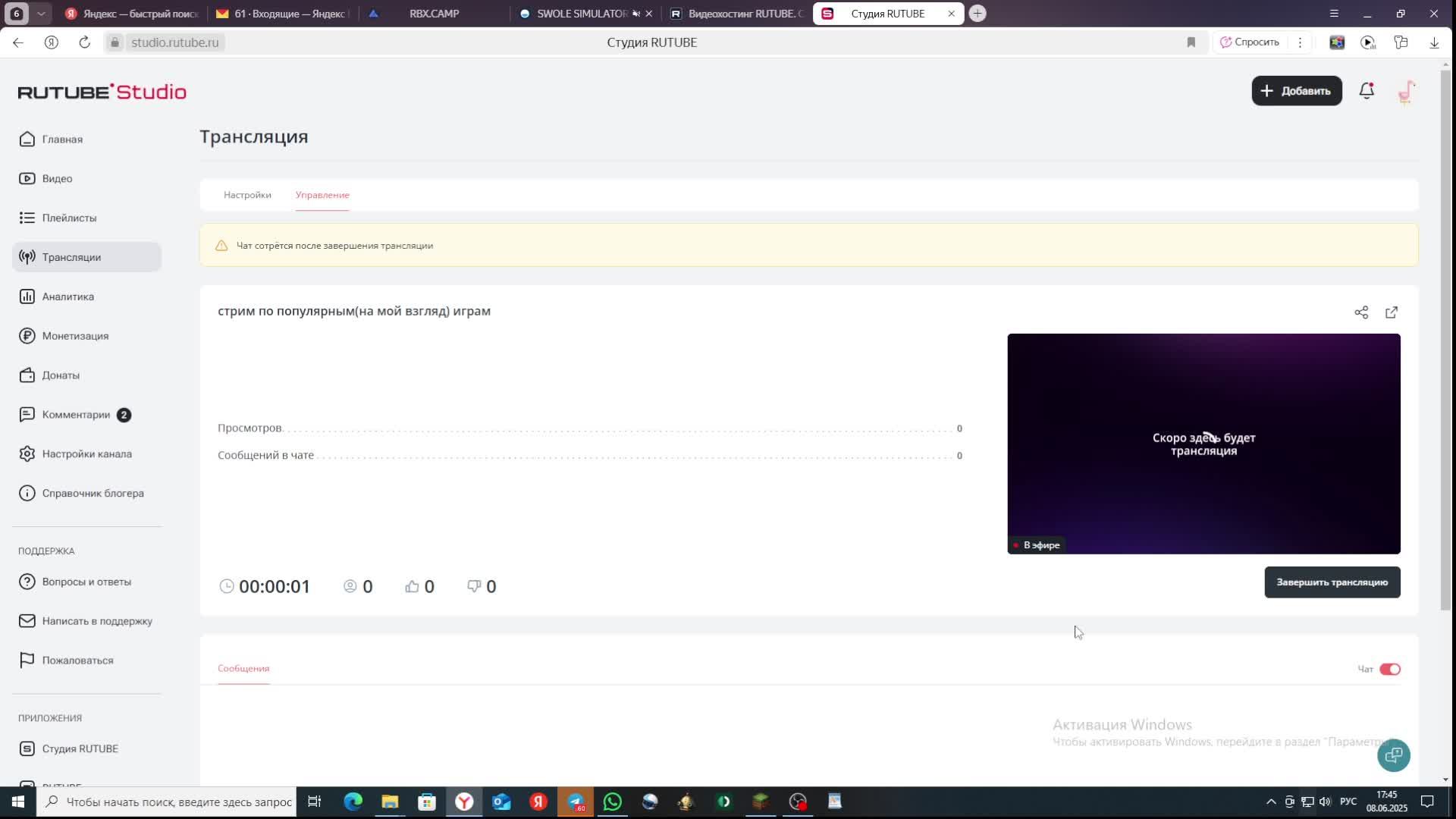1456x819 pixels.
Task: Click the studio.rutube.ru address field
Action: click(x=174, y=42)
